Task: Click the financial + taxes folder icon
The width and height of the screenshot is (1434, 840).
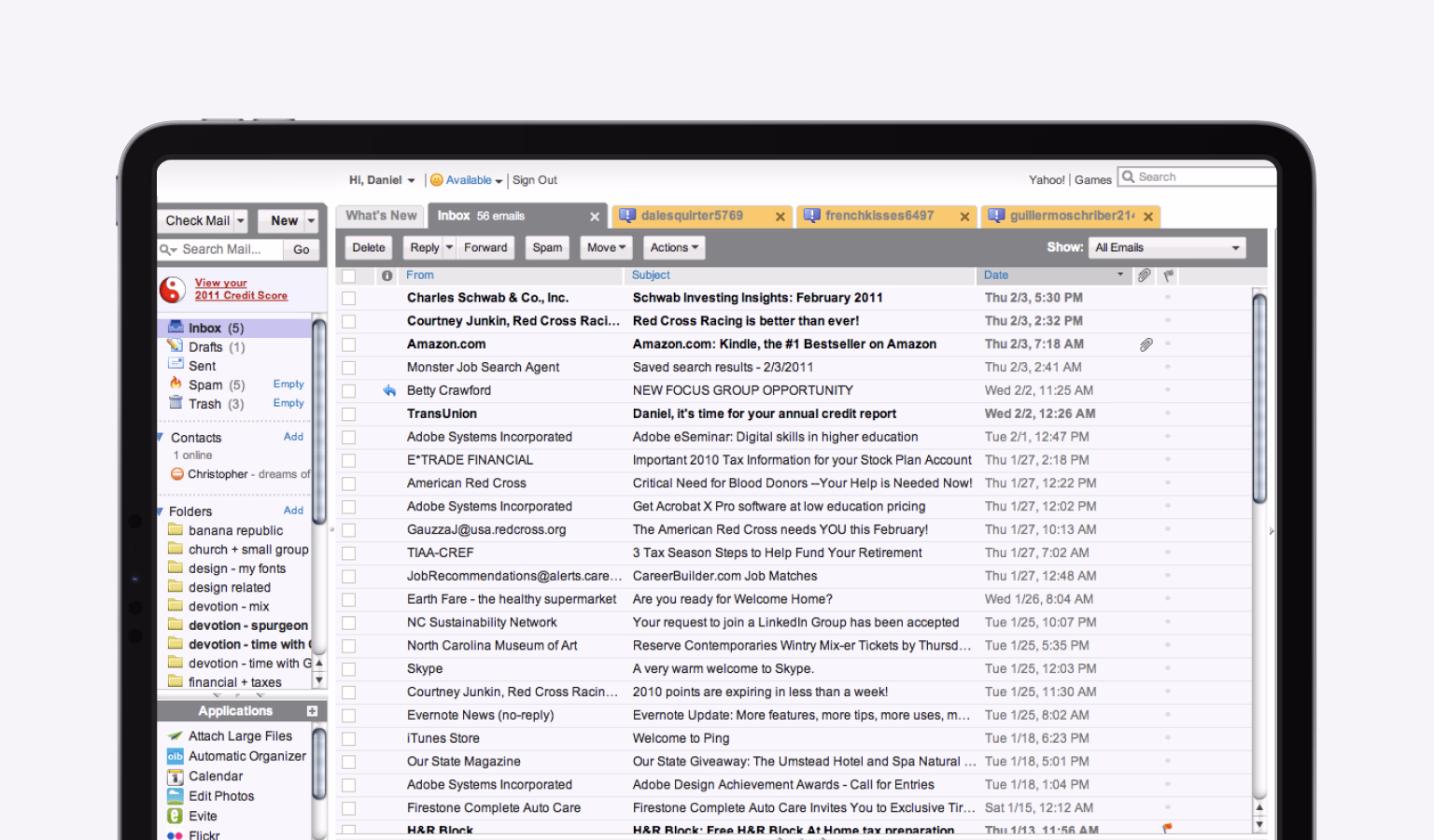Action: [x=176, y=681]
